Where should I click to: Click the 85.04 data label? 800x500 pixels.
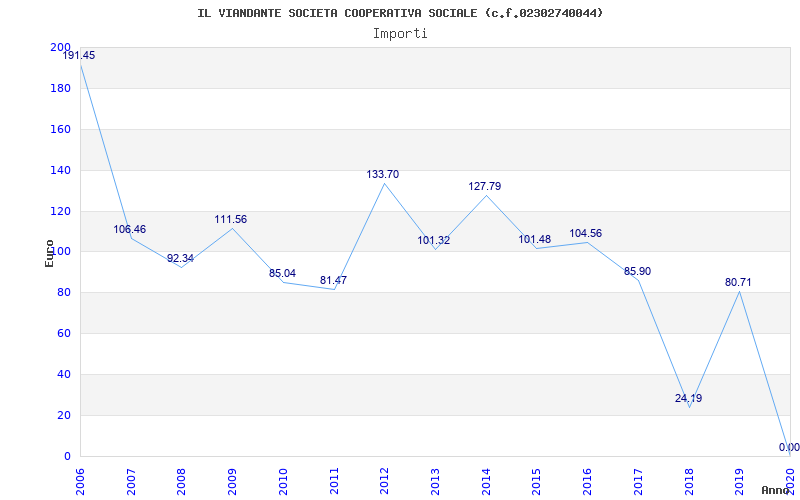point(282,273)
